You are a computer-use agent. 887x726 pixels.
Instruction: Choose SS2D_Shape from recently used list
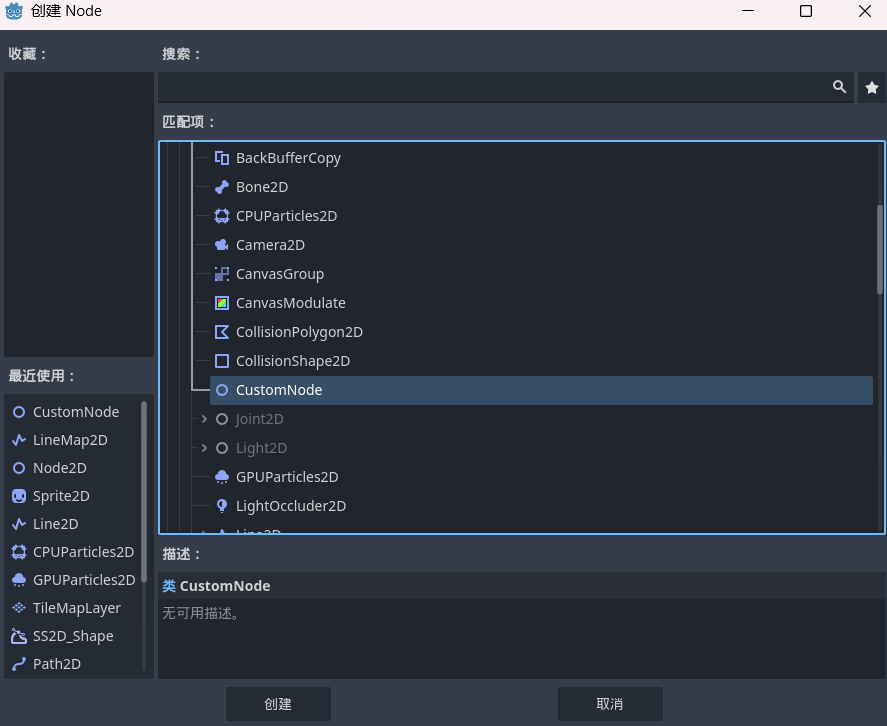tap(74, 636)
